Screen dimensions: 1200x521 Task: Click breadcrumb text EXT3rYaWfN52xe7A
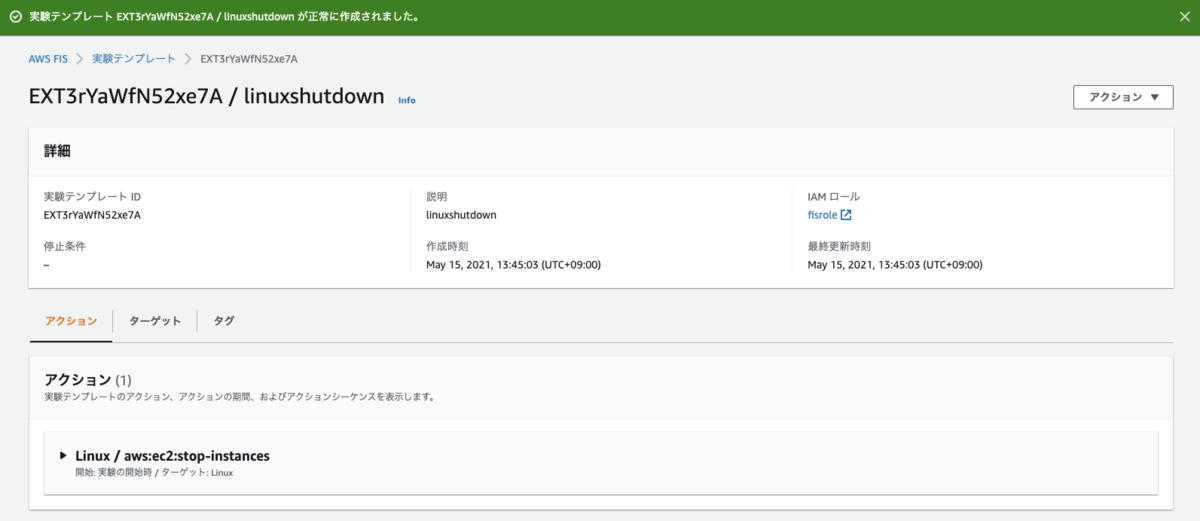[249, 59]
